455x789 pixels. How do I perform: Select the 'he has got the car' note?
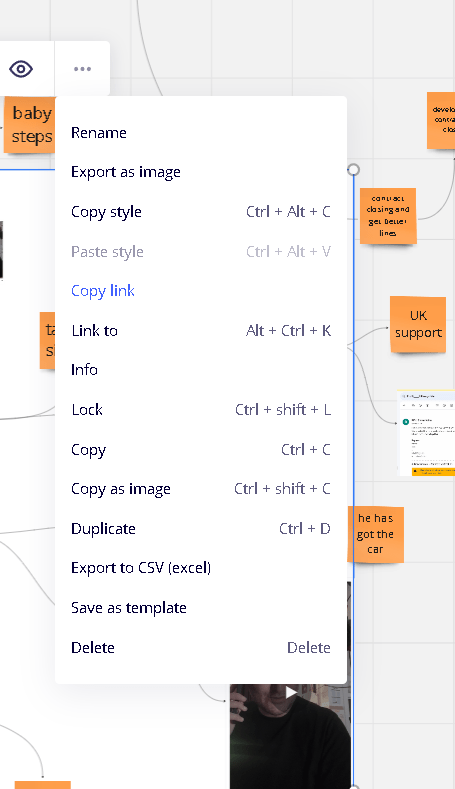375,534
